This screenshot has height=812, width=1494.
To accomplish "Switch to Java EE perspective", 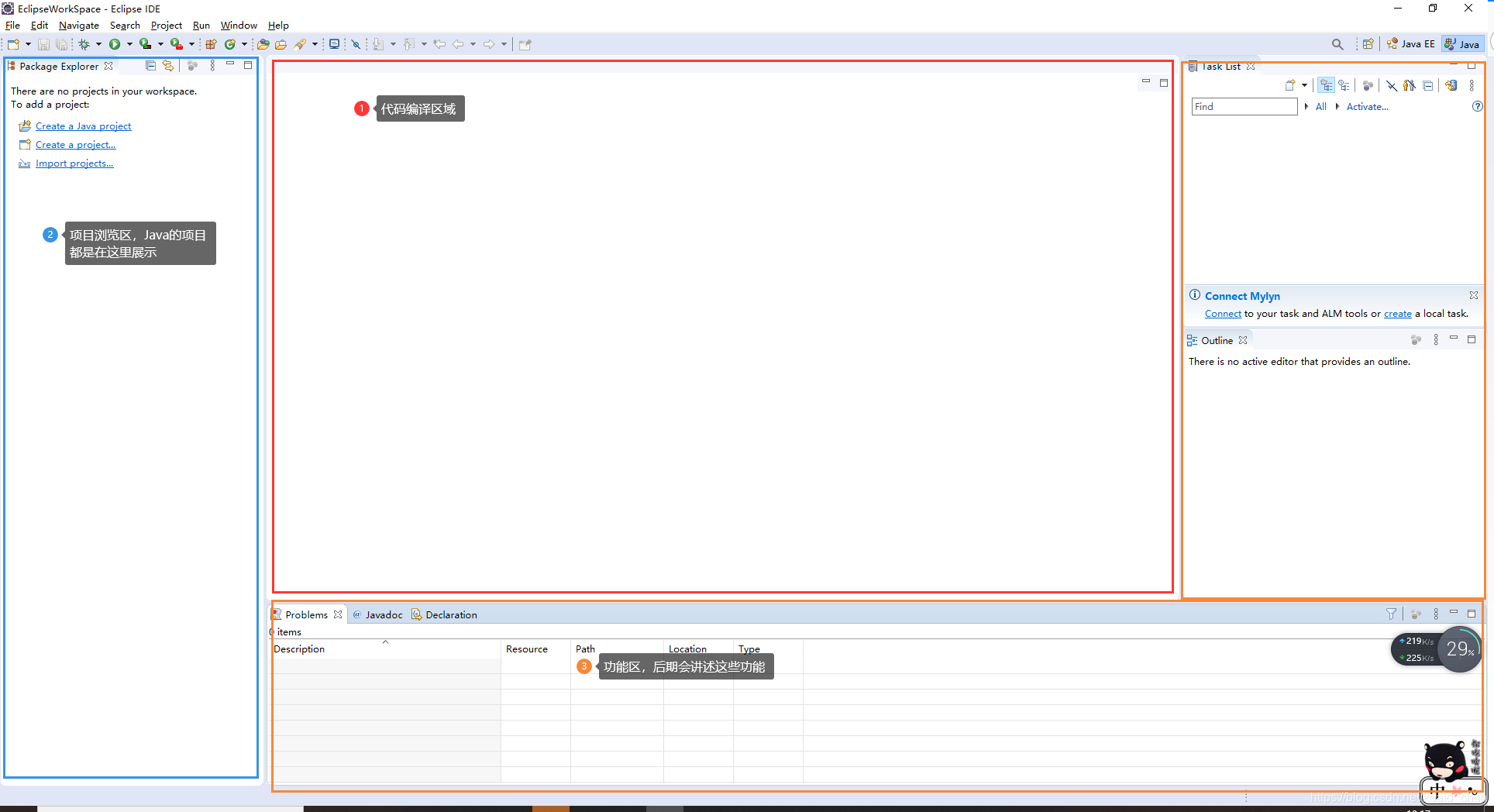I will tap(1411, 44).
